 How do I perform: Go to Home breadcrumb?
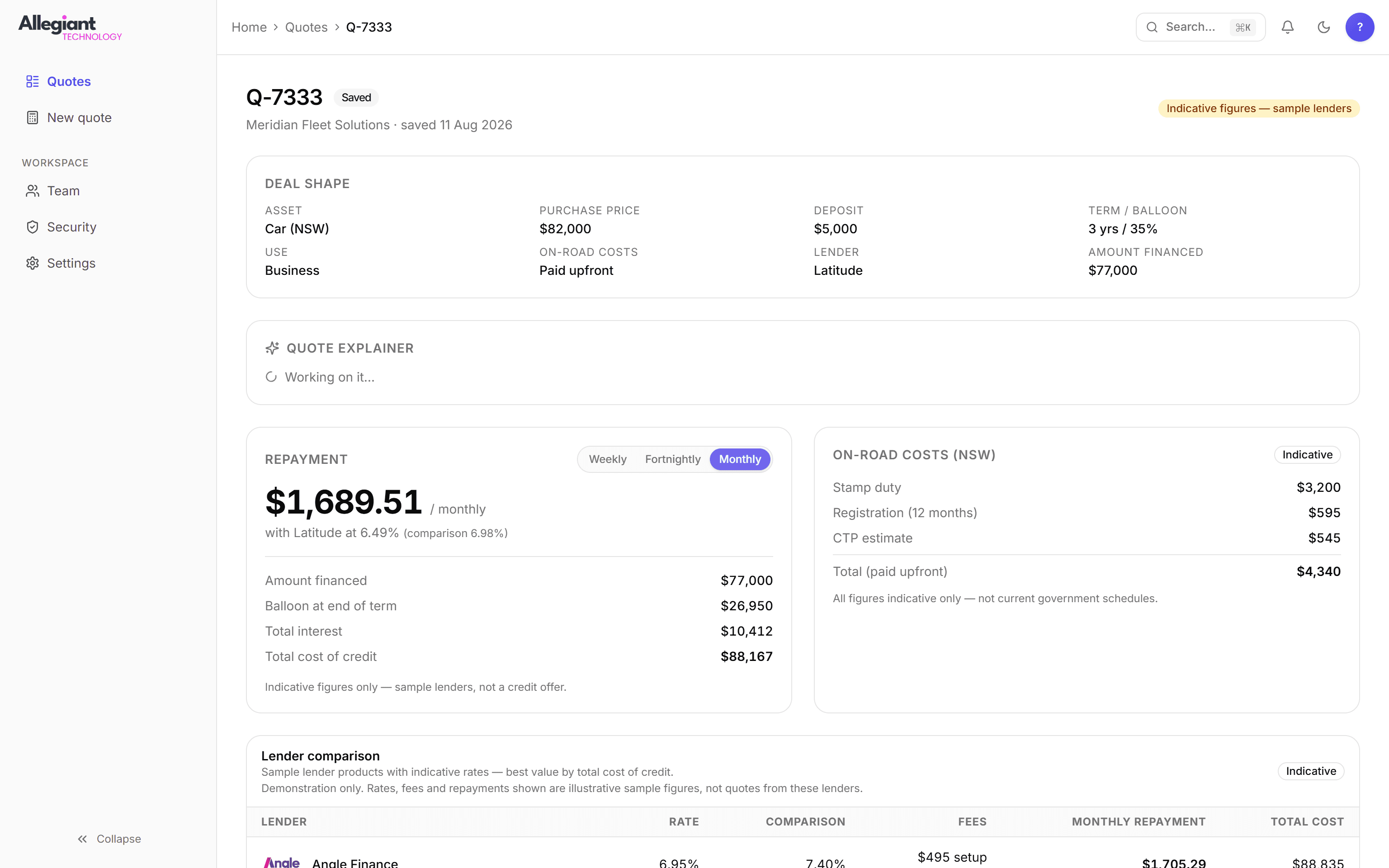(x=249, y=27)
